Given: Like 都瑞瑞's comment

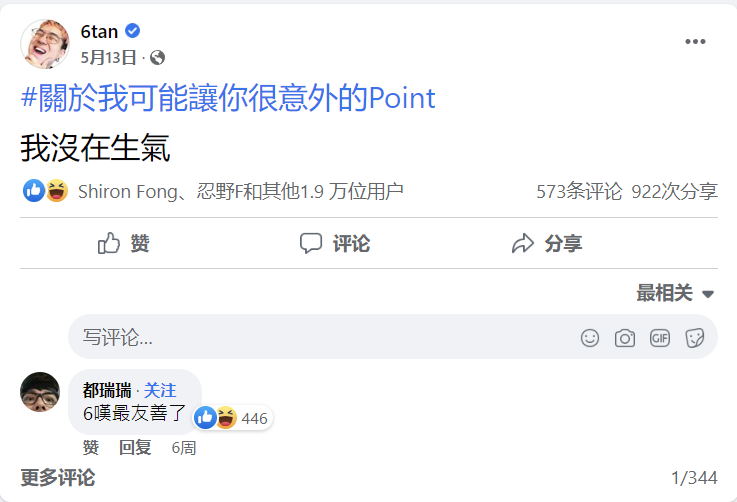Looking at the screenshot, I should [x=91, y=447].
